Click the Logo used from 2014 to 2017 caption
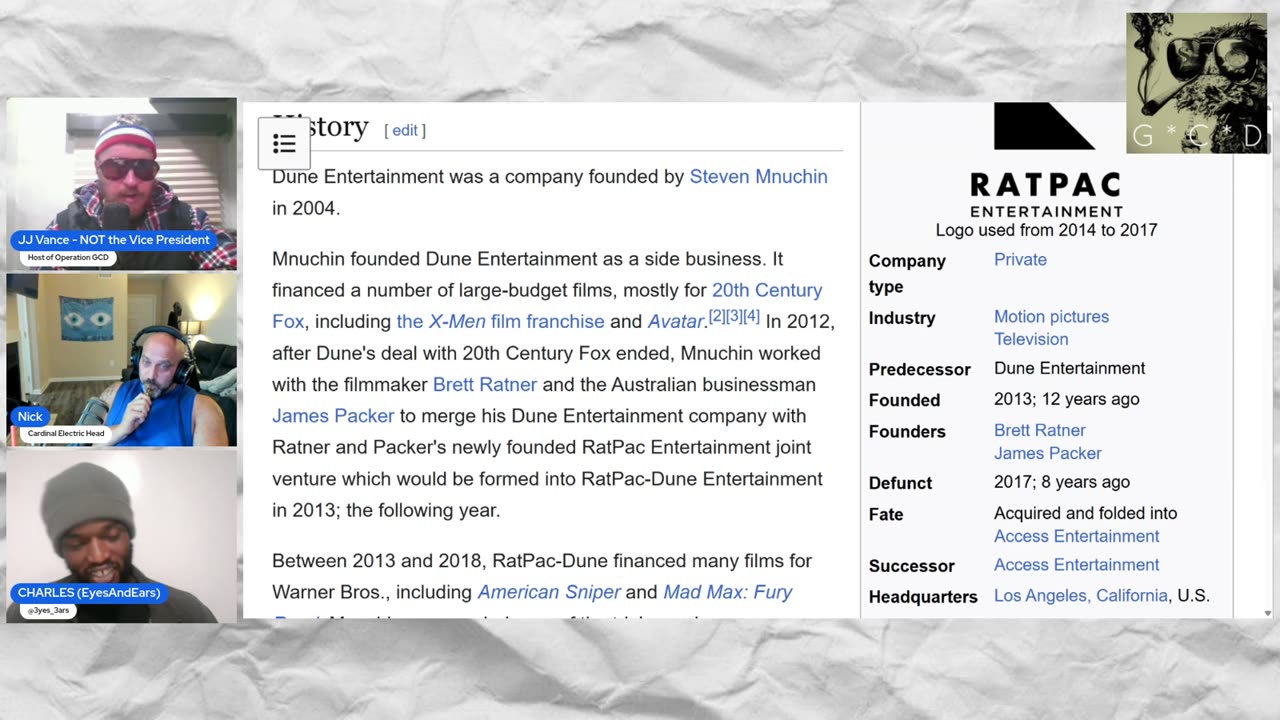1280x720 pixels. point(1046,230)
